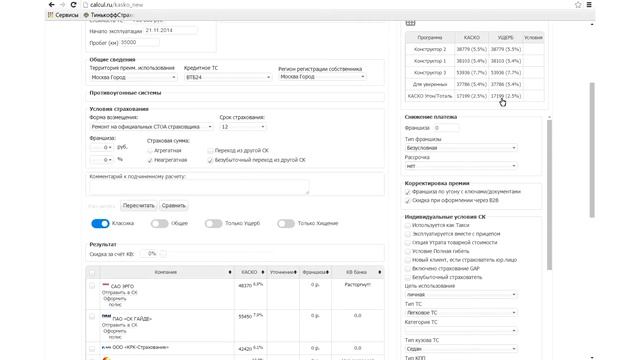Open Территория преим. использования dropdown

pos(133,77)
